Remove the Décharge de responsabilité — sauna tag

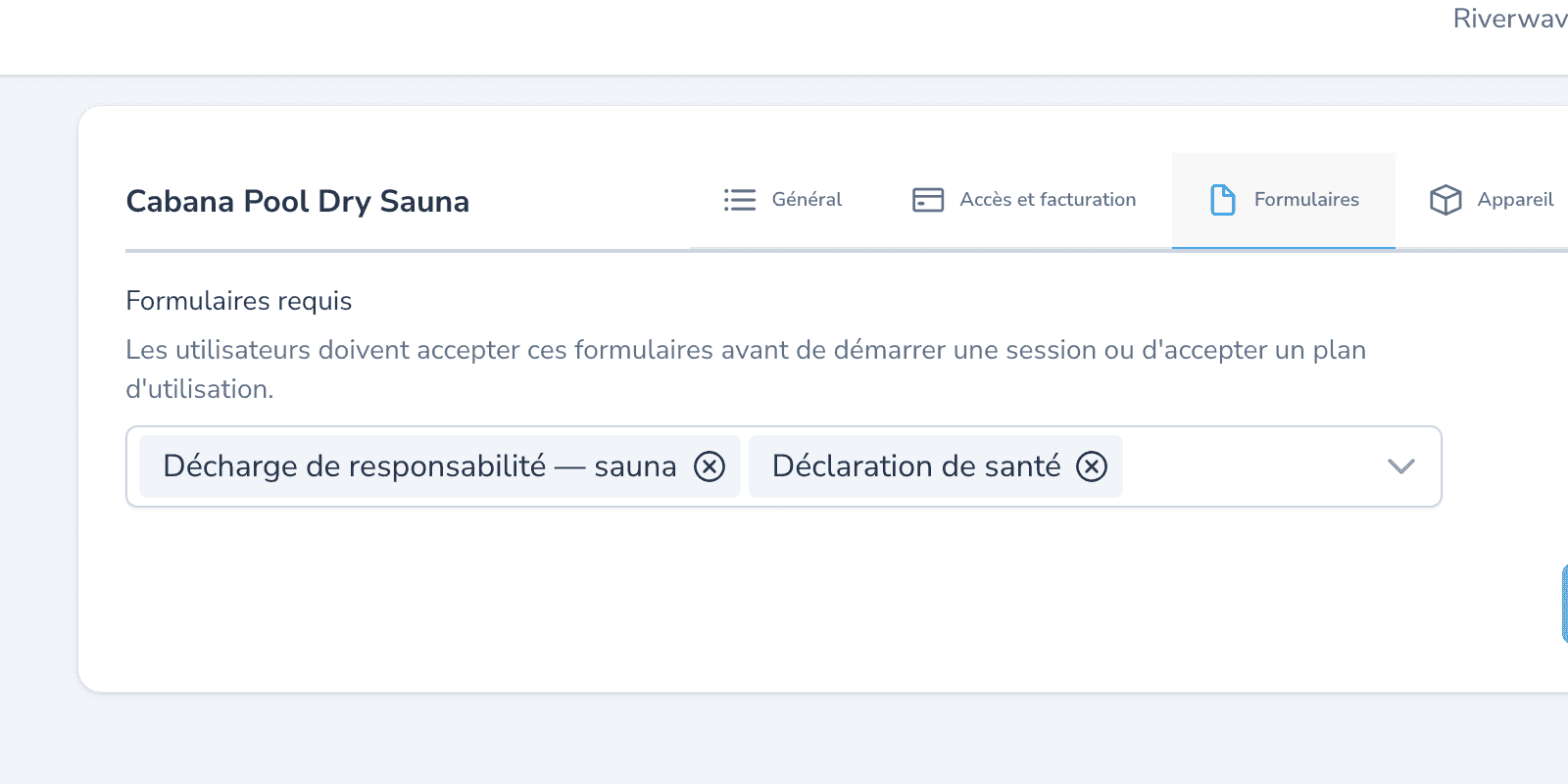710,466
